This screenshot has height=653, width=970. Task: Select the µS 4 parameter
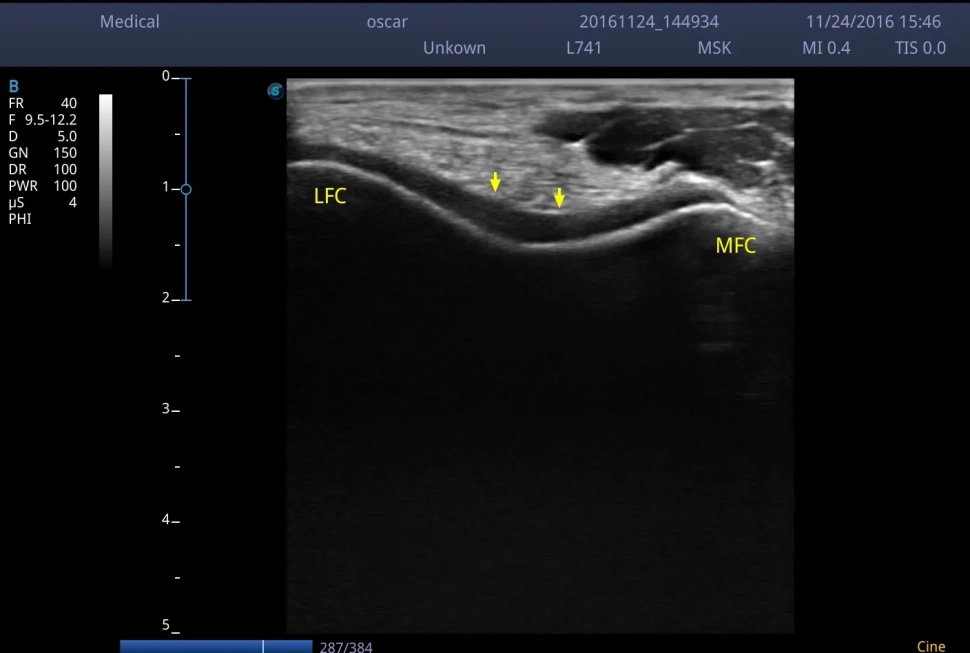[x=43, y=203]
